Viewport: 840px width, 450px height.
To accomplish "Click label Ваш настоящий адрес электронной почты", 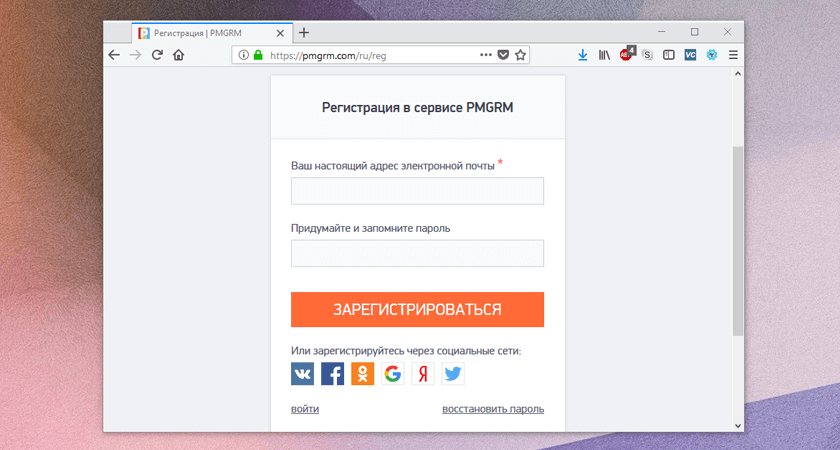I will pos(393,166).
